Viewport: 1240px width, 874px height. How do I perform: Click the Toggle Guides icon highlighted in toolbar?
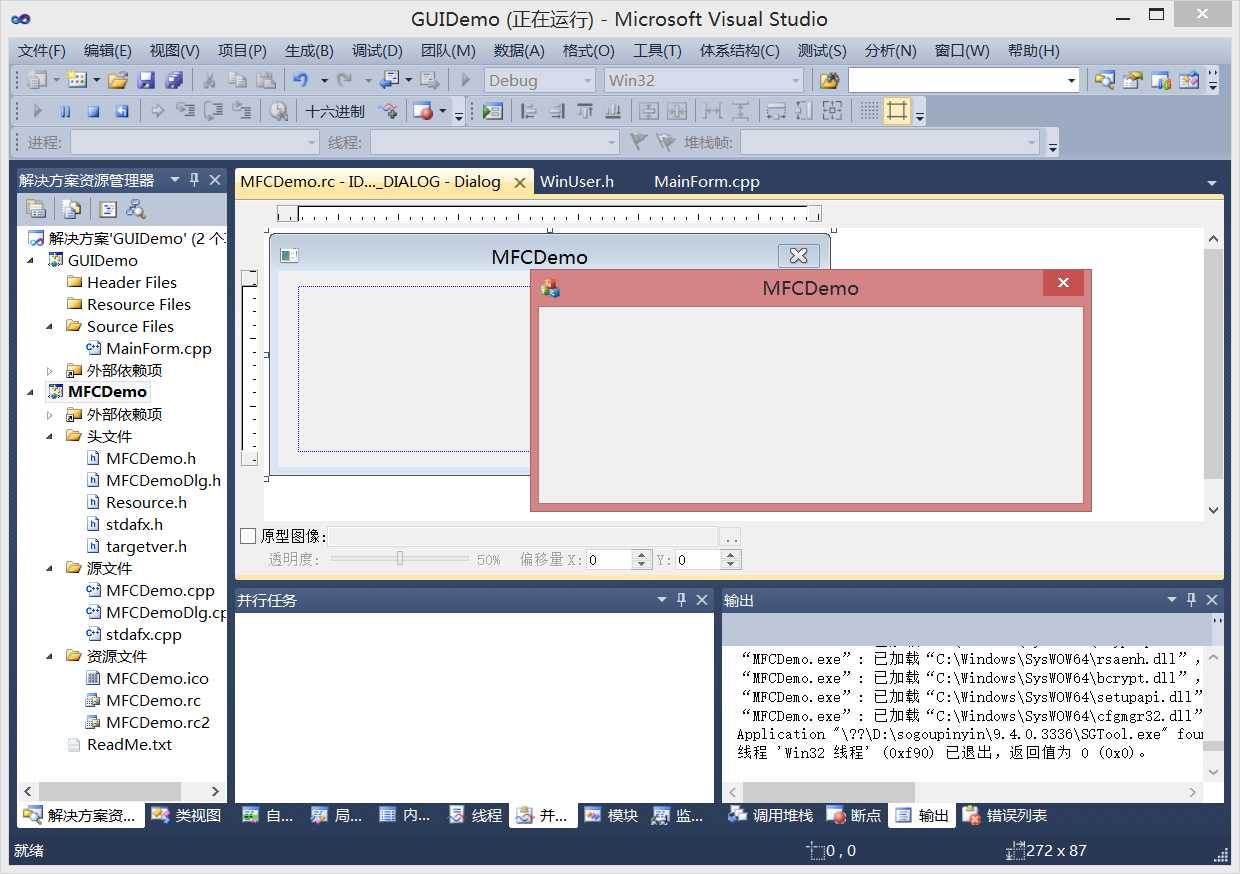click(x=897, y=112)
